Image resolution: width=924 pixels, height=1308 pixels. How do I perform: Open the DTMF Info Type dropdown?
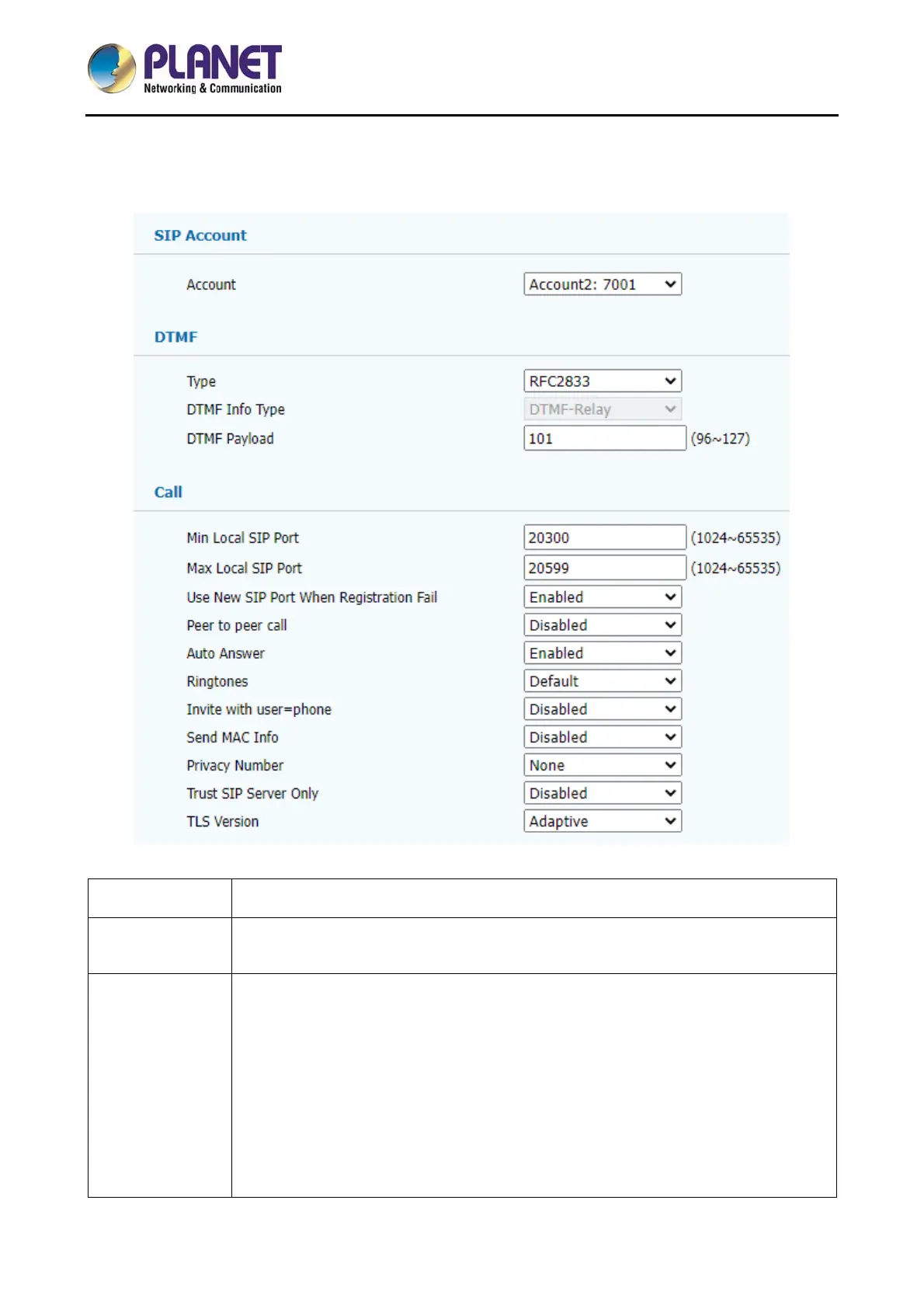[603, 409]
